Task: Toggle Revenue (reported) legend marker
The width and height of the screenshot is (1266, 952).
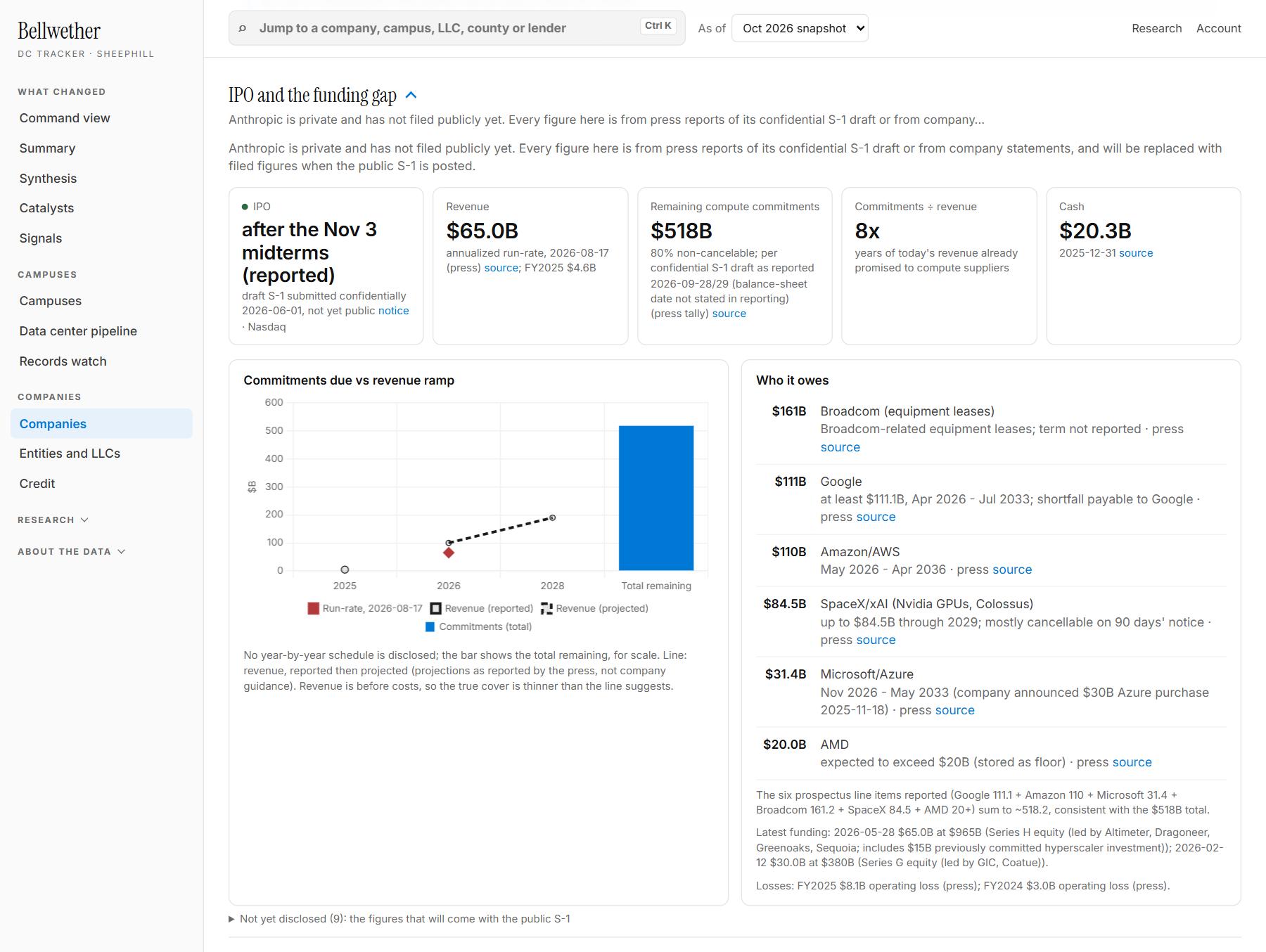Action: point(436,608)
